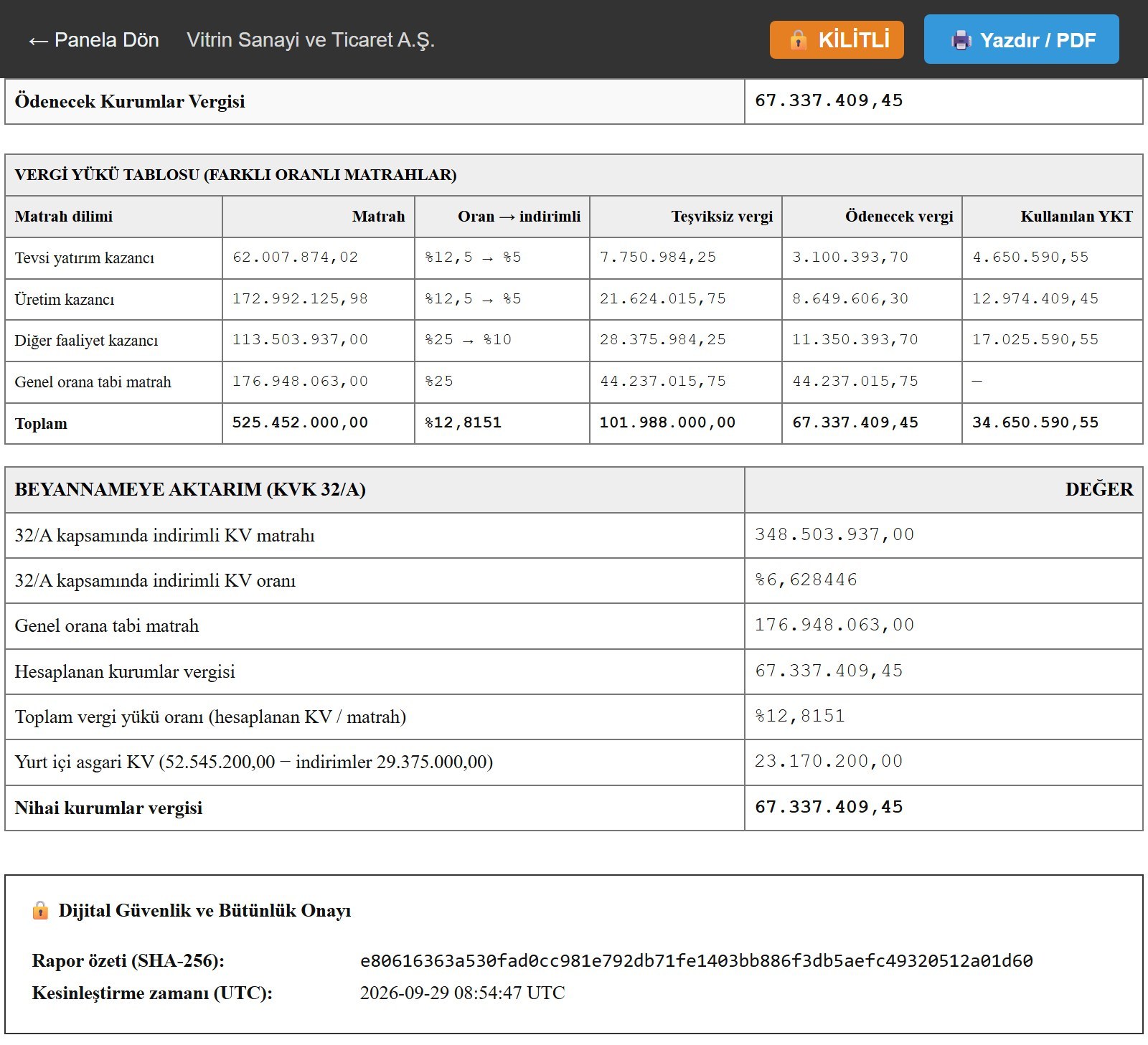Click the printer icon in Yazdır button
This screenshot has height=1045, width=1148.
tap(961, 40)
